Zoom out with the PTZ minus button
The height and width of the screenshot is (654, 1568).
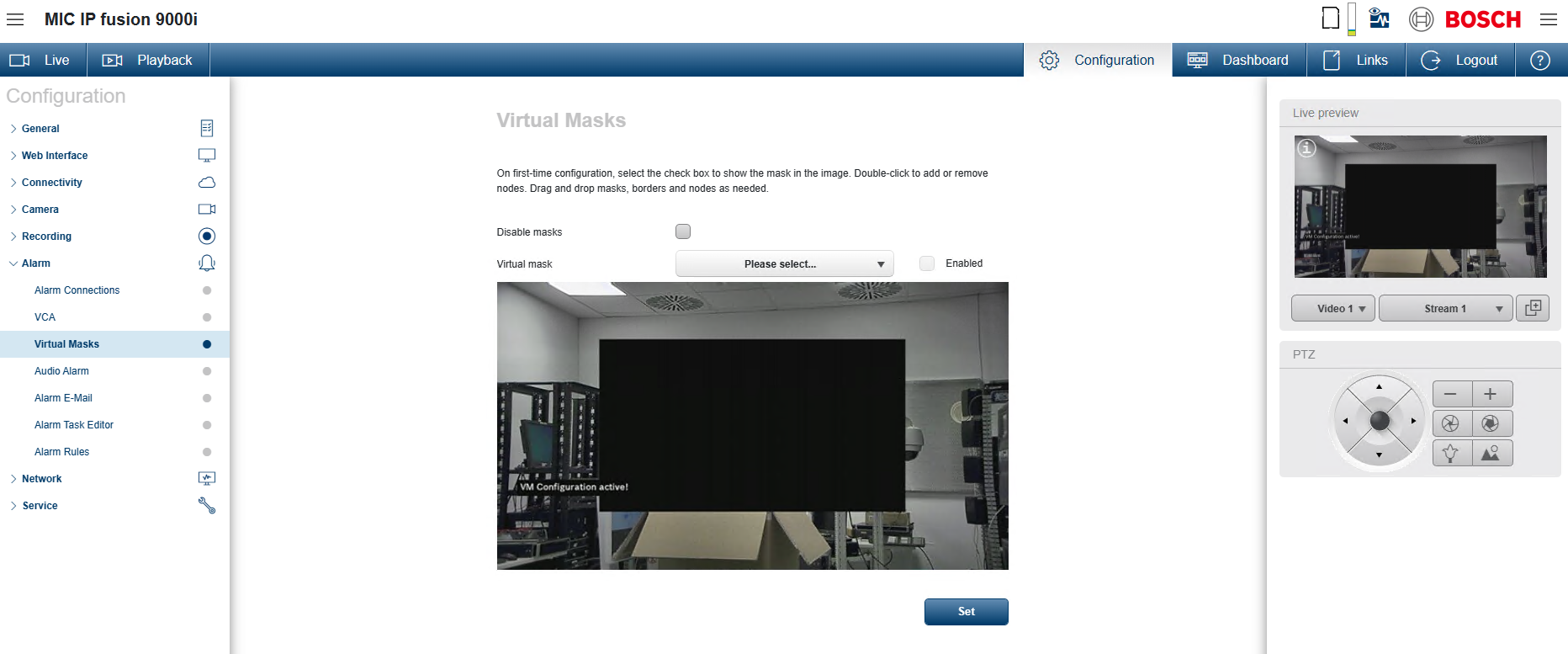(x=1452, y=394)
